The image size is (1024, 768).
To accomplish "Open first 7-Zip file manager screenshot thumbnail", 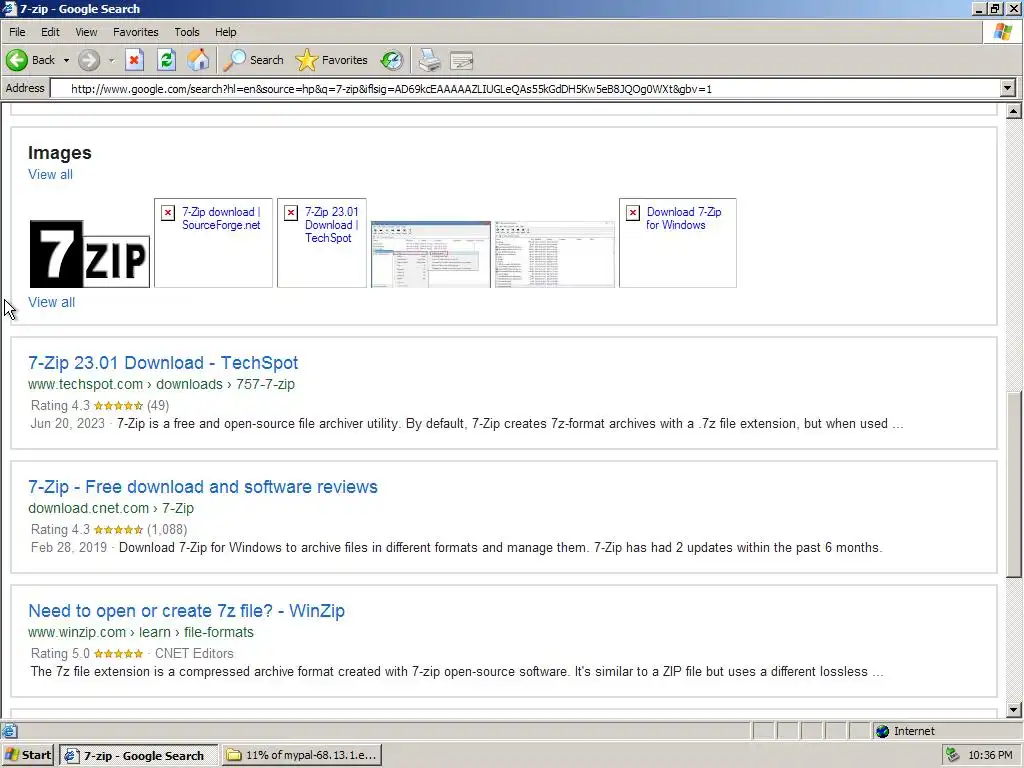I will tap(430, 254).
